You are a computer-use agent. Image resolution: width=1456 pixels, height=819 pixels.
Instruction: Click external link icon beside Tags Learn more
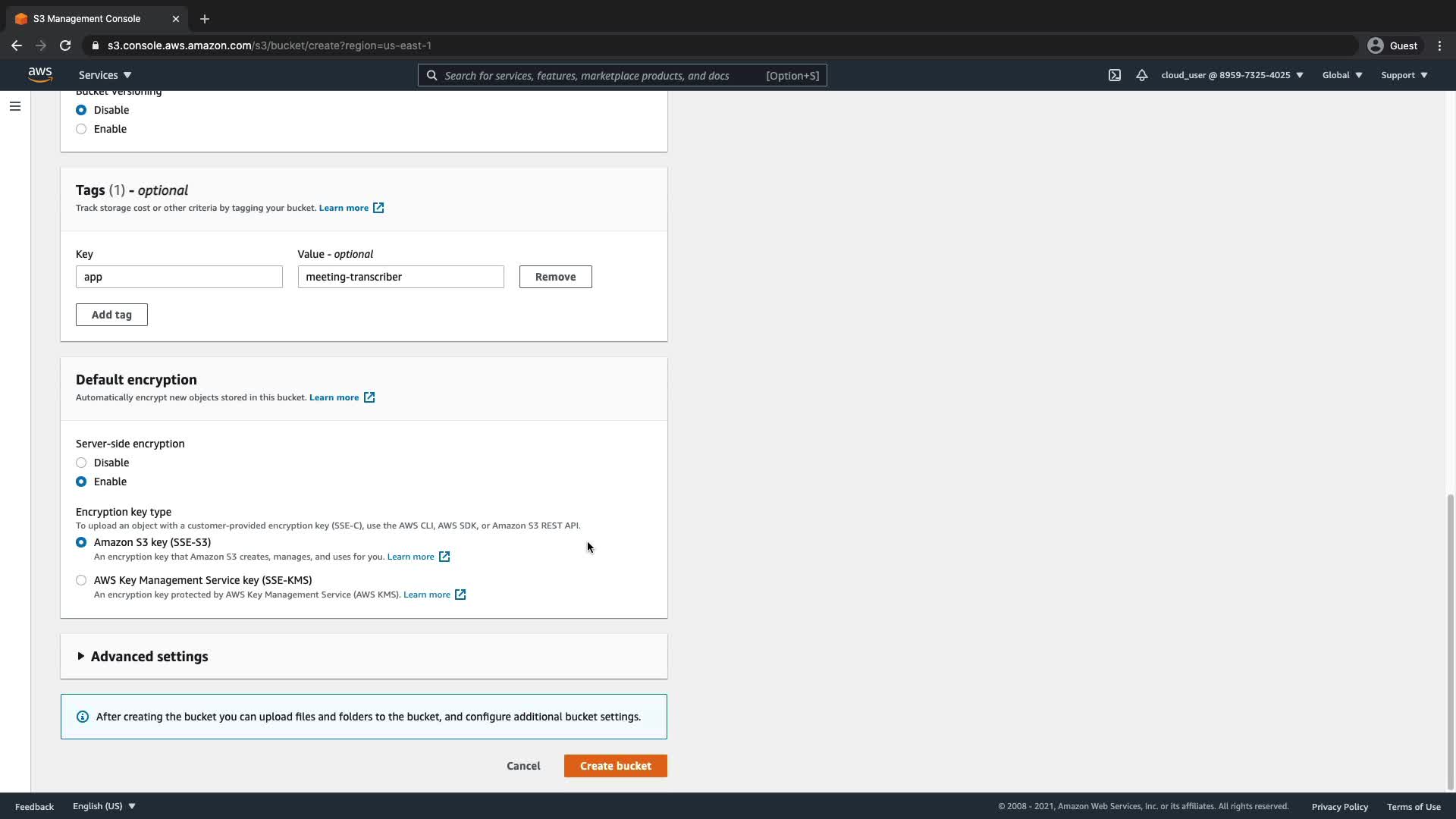378,208
